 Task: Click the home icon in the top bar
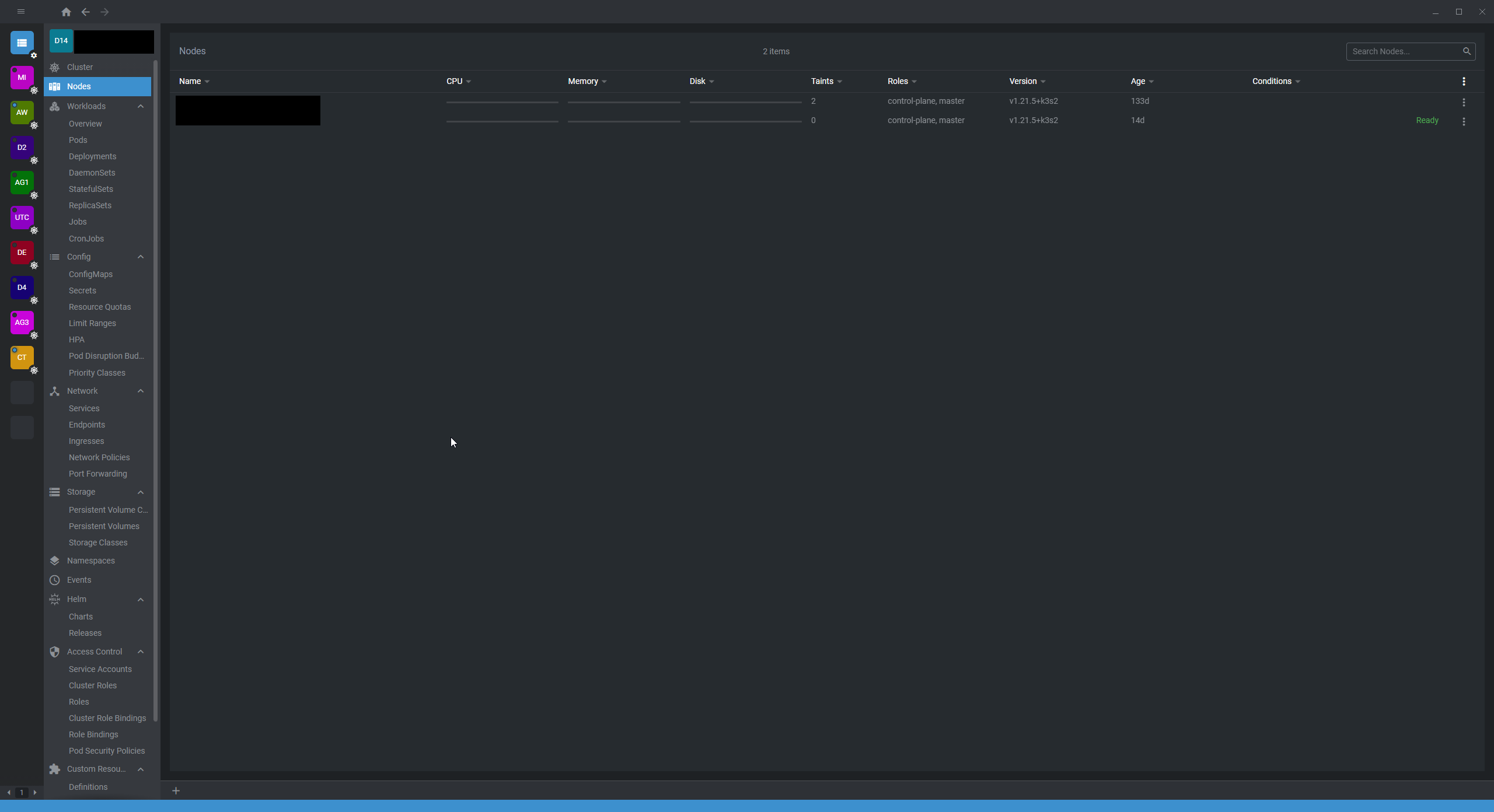pyautogui.click(x=66, y=12)
